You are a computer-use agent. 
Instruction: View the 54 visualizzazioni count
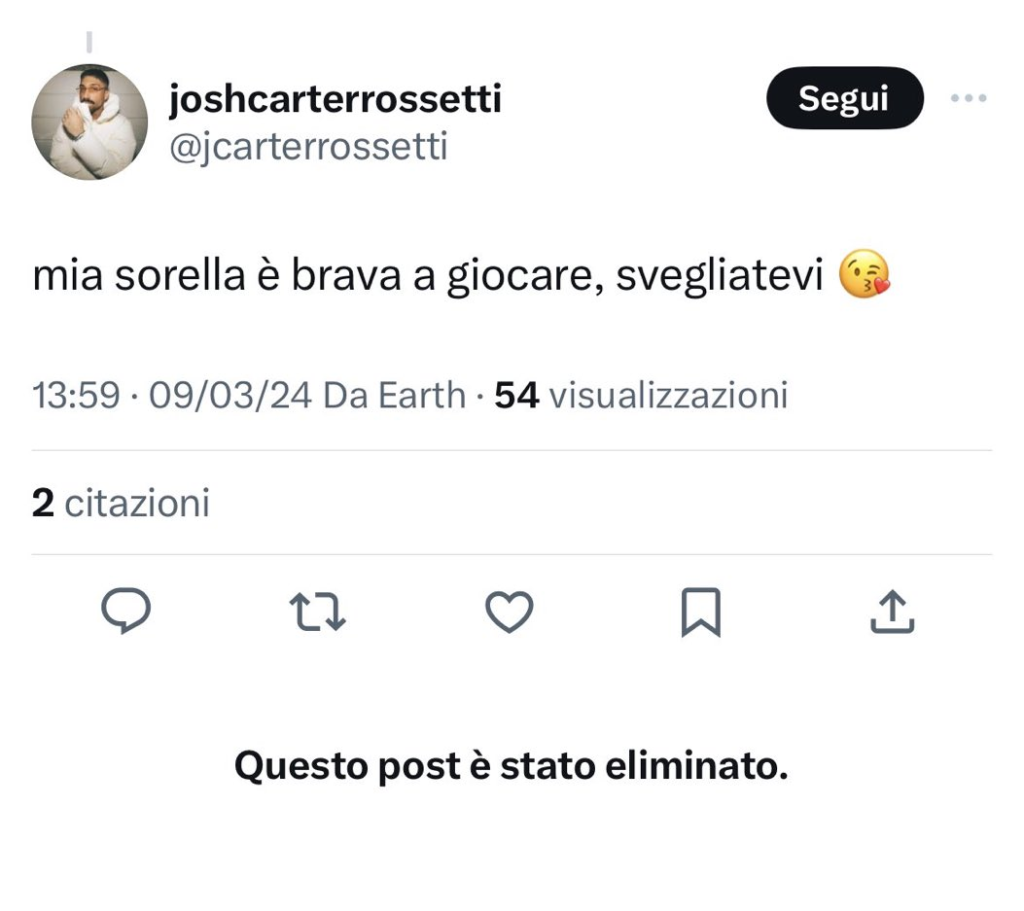tap(642, 396)
